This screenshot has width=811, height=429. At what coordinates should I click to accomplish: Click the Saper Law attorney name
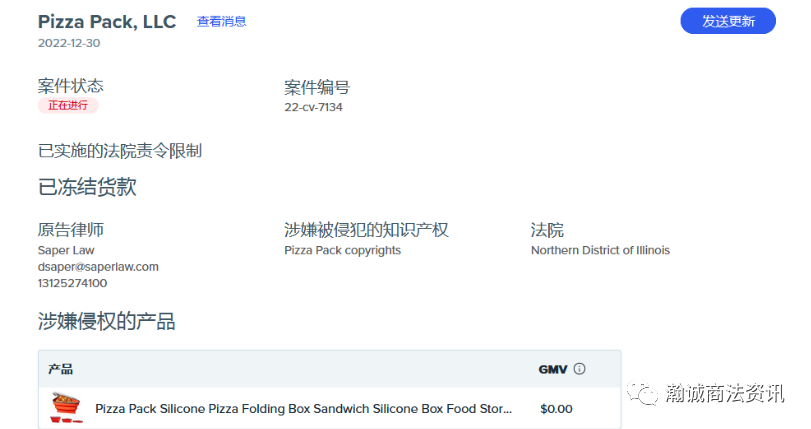[x=66, y=250]
